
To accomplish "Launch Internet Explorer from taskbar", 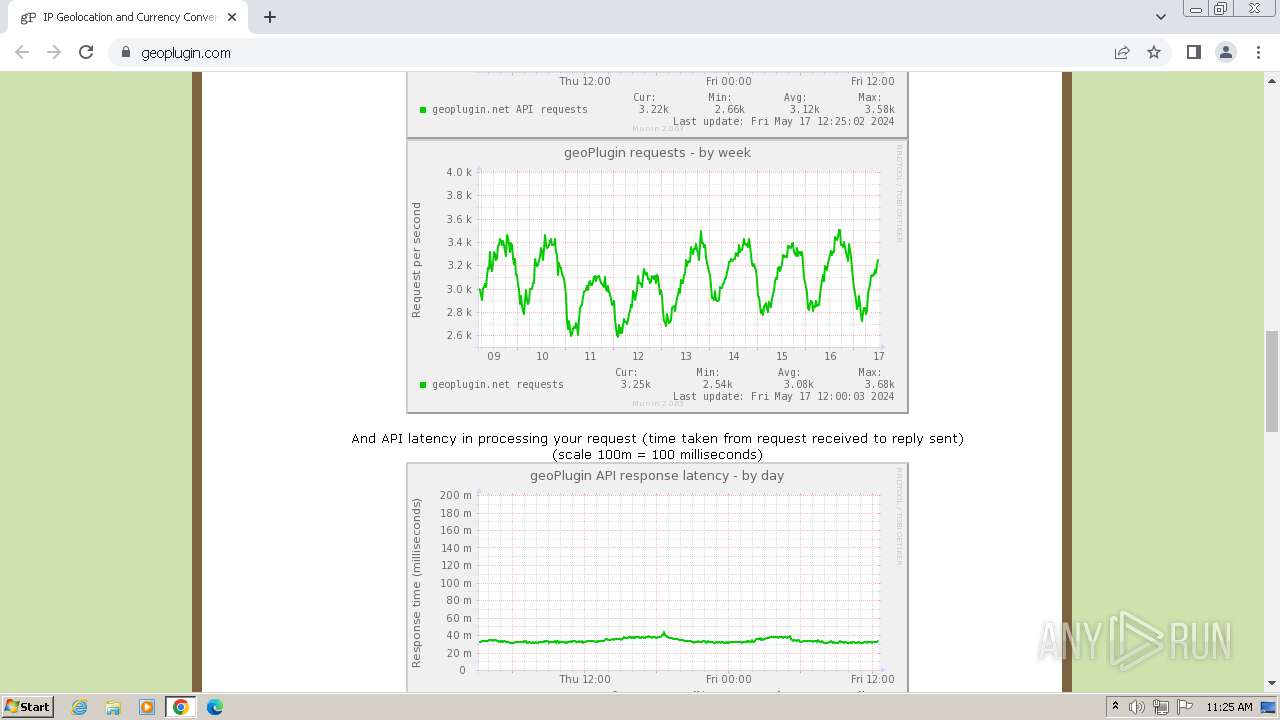I will click(79, 707).
